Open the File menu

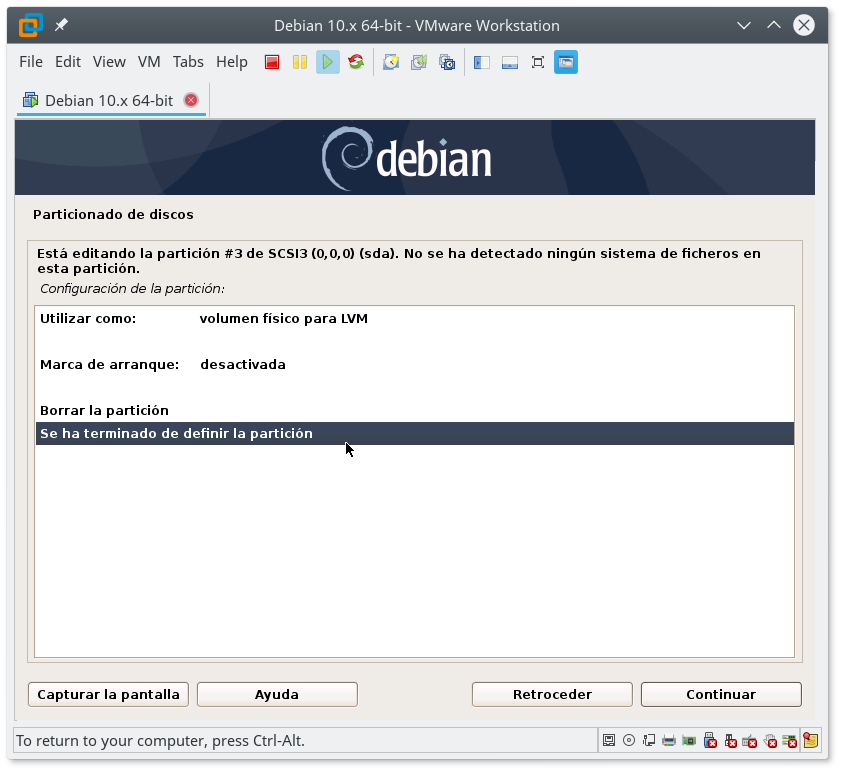[x=31, y=62]
